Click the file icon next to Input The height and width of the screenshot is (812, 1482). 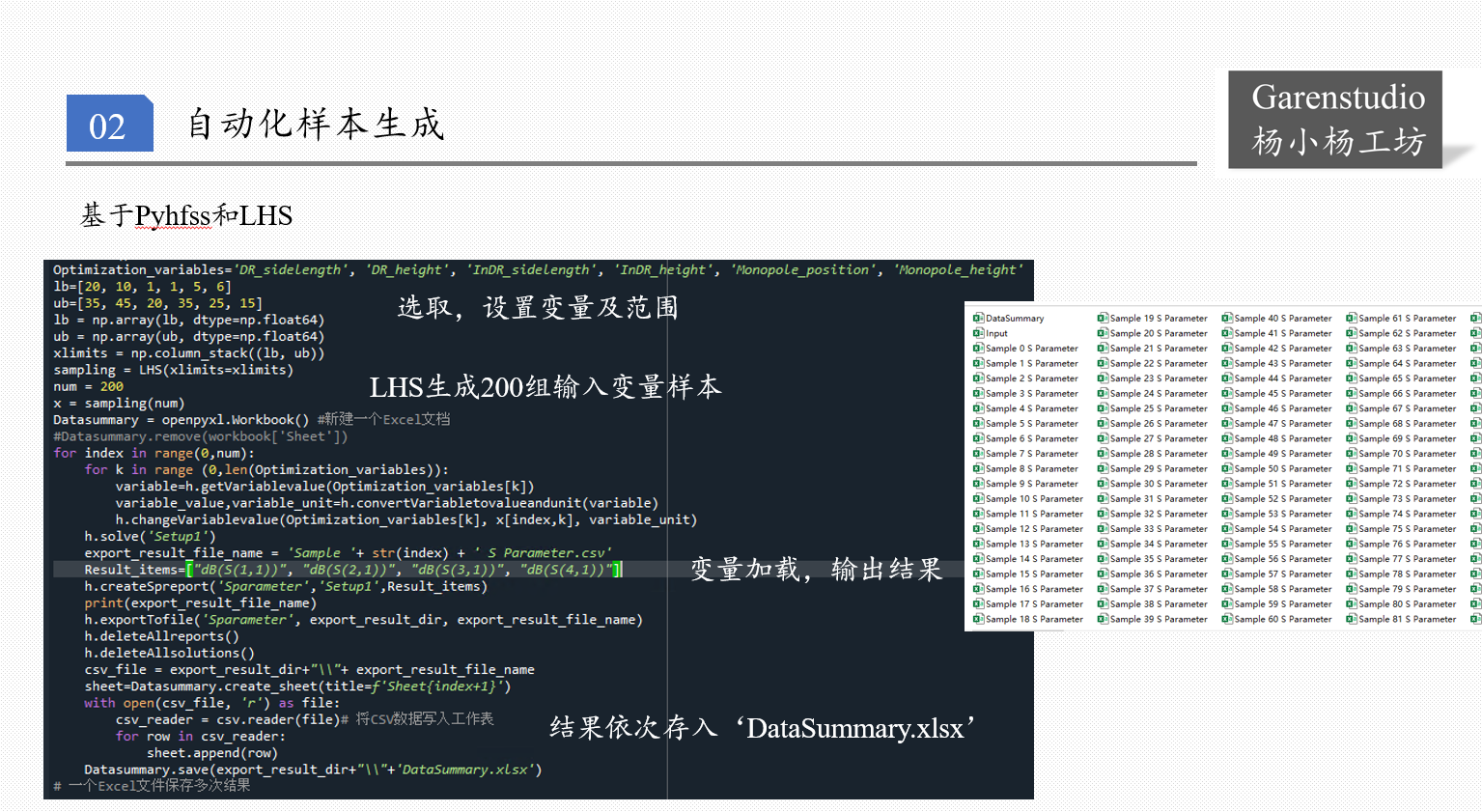978,333
